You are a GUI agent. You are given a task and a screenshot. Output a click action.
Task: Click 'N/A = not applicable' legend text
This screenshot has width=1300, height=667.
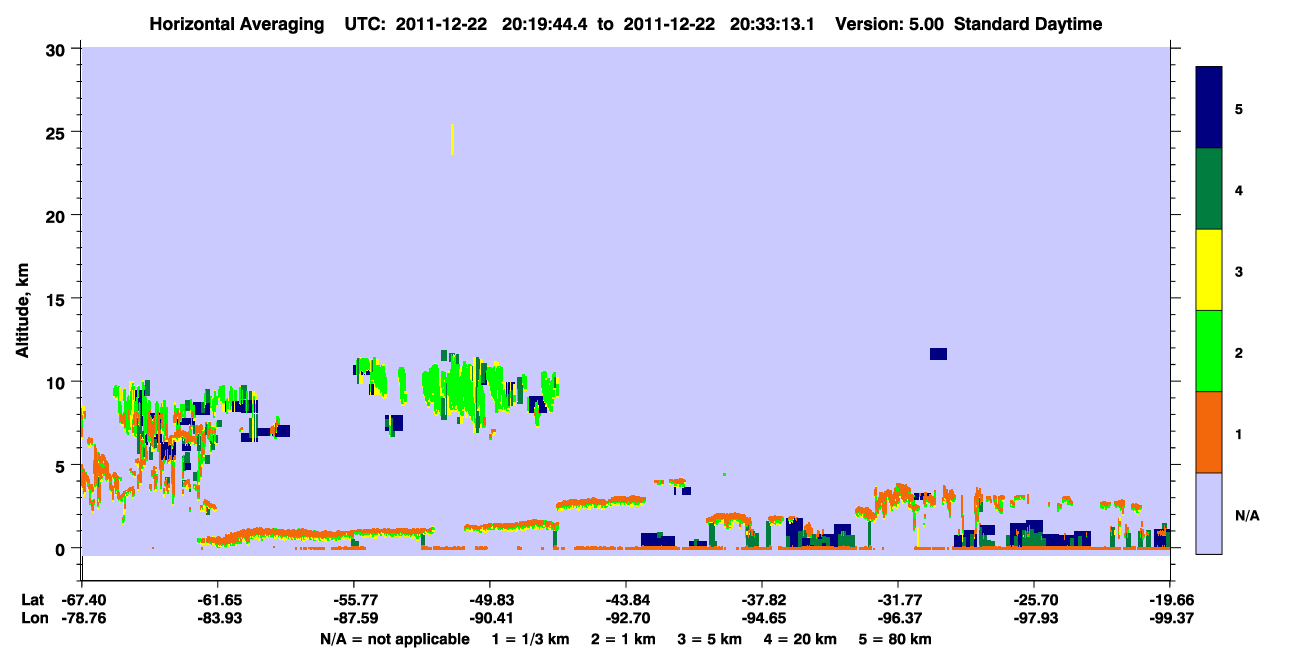394,639
